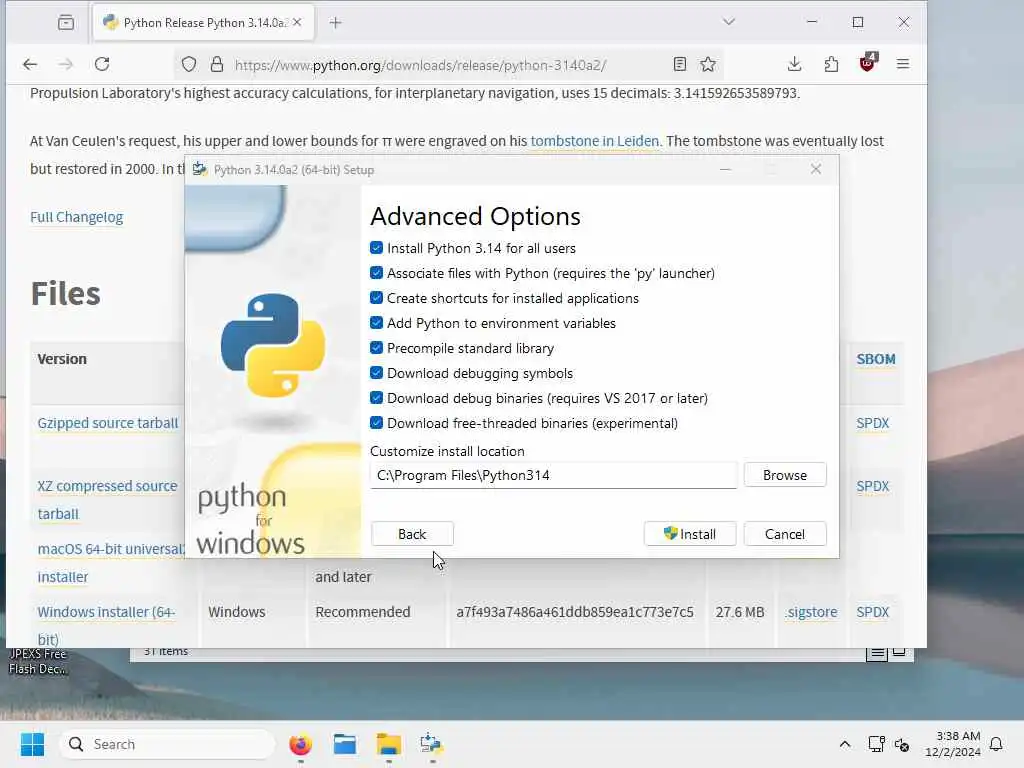Show site security padlock info

click(x=217, y=64)
